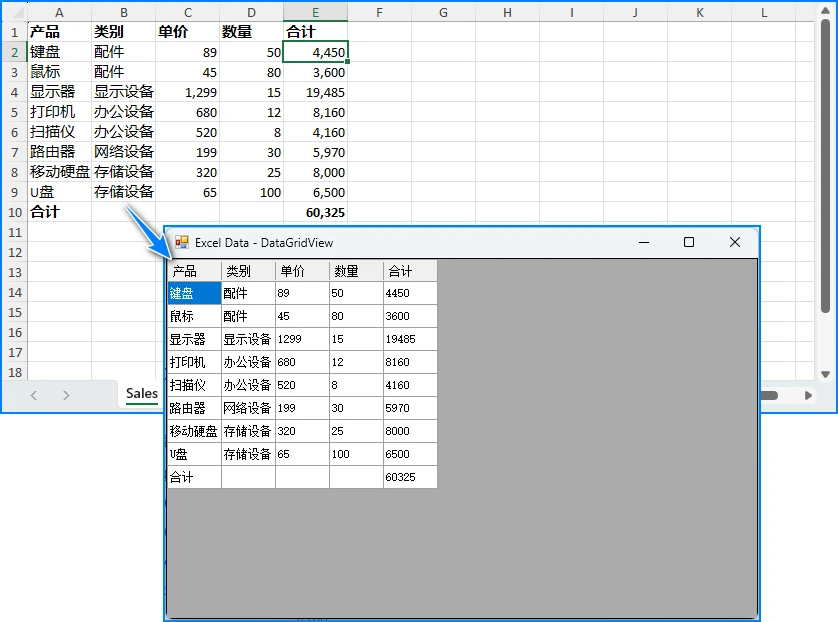Select 19485 total cell in DataGridView
Screen dimensions: 838x622
pyautogui.click(x=410, y=339)
